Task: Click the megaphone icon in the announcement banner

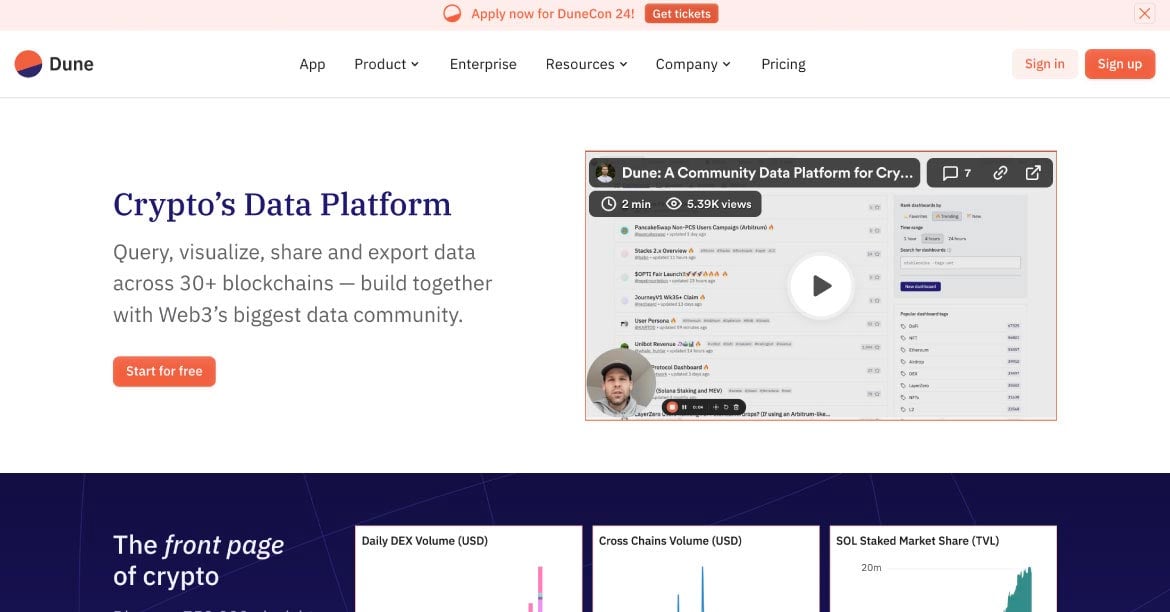Action: 451,13
